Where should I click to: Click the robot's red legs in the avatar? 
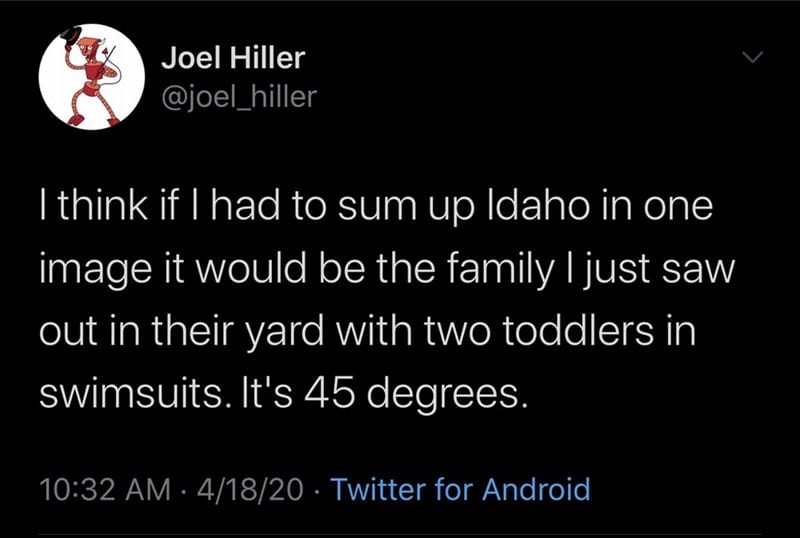96,108
